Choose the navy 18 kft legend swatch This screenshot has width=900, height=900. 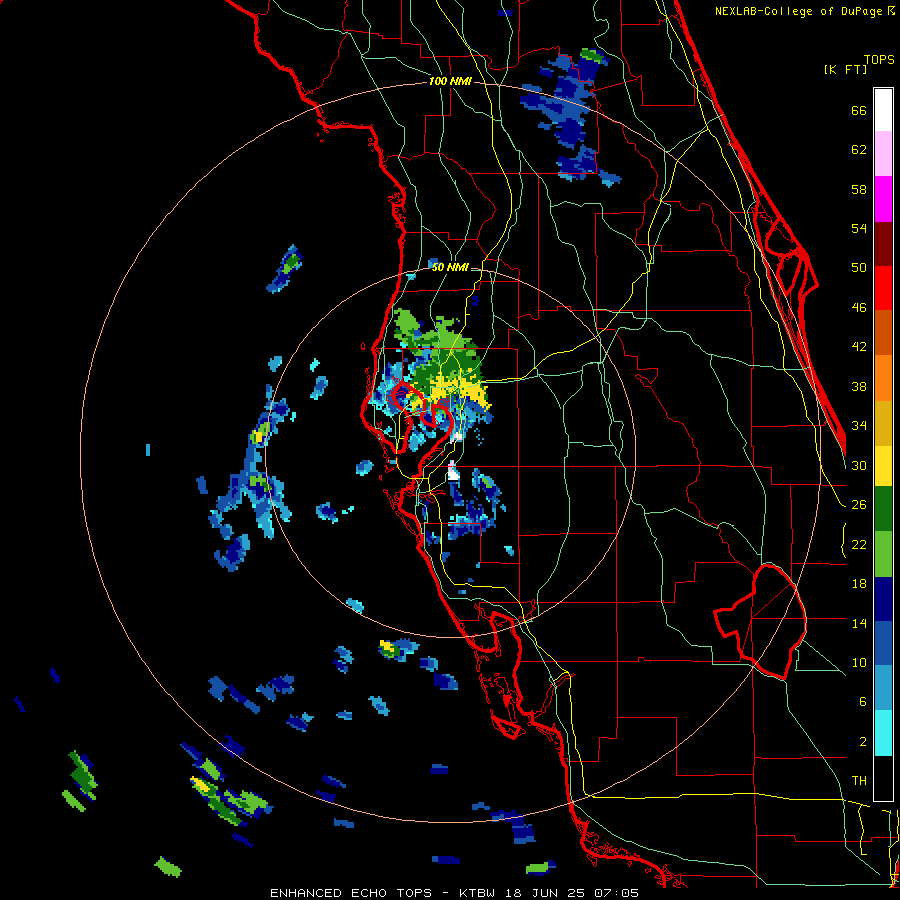(883, 599)
